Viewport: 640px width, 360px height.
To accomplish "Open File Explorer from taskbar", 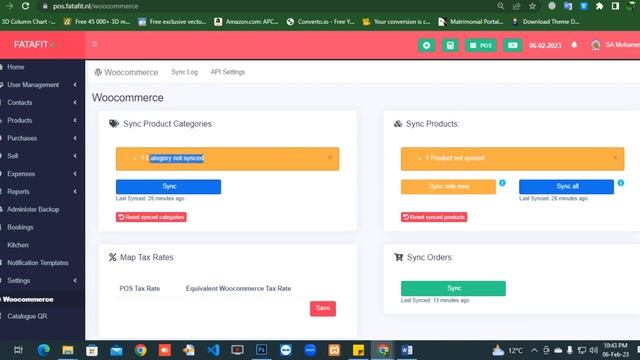I will (68, 350).
